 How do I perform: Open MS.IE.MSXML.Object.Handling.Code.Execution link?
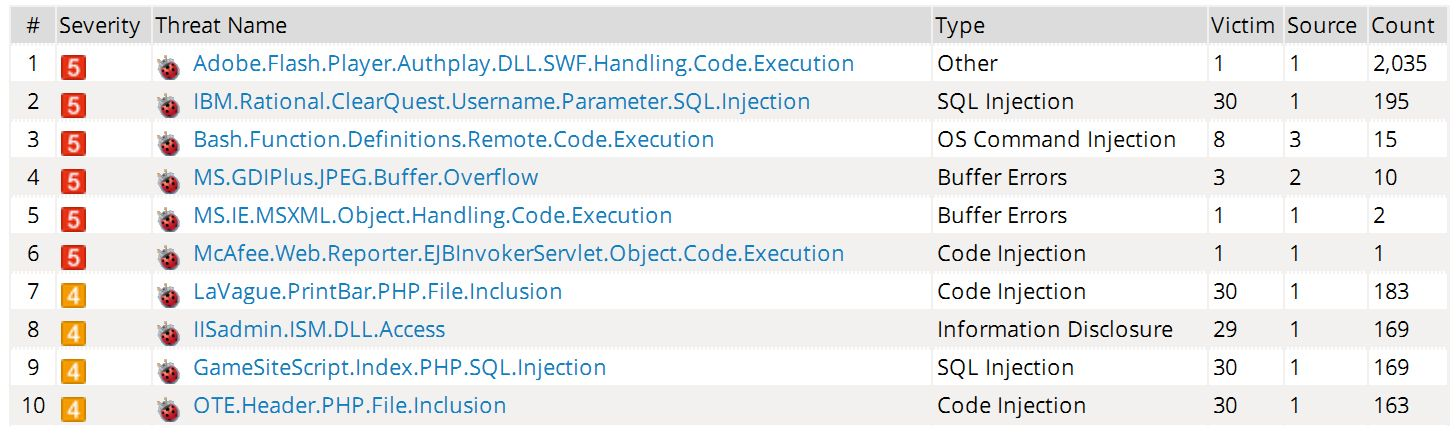click(x=432, y=216)
